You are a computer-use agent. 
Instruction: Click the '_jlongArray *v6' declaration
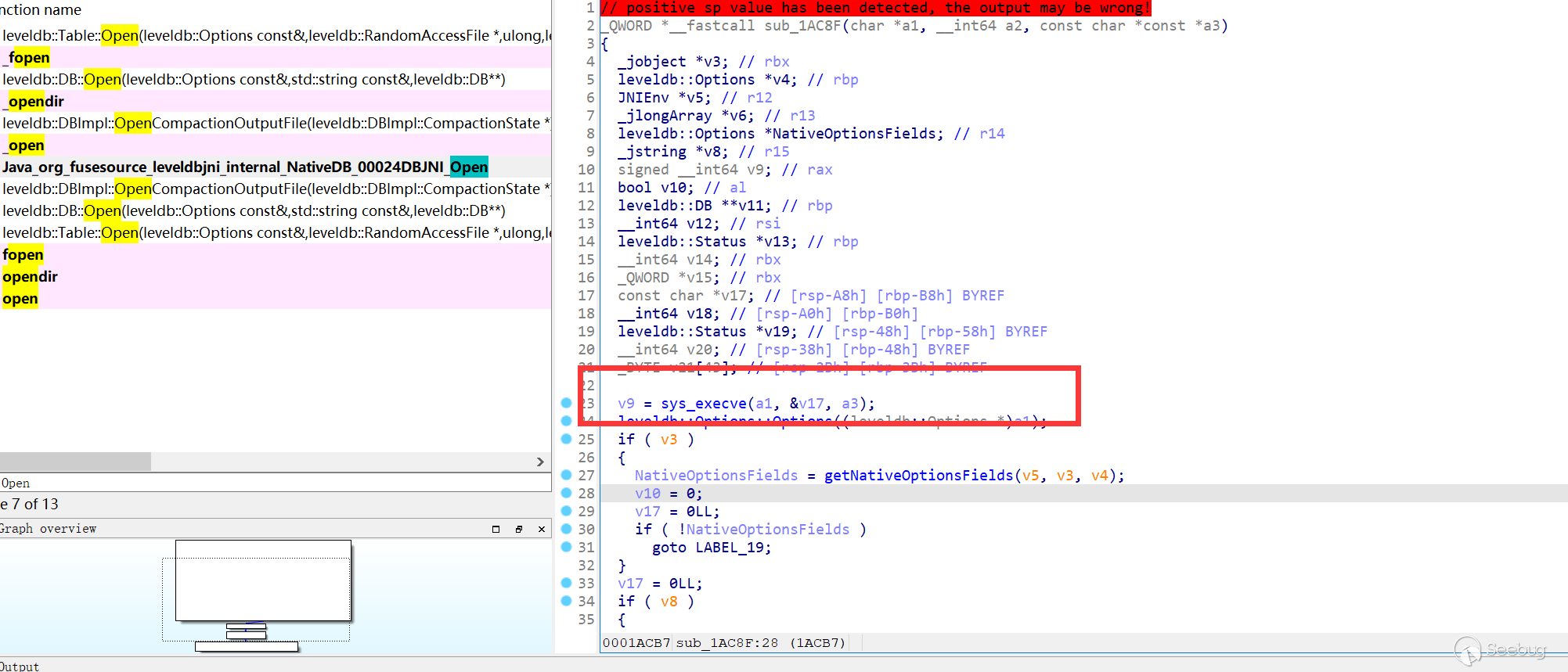pos(686,116)
